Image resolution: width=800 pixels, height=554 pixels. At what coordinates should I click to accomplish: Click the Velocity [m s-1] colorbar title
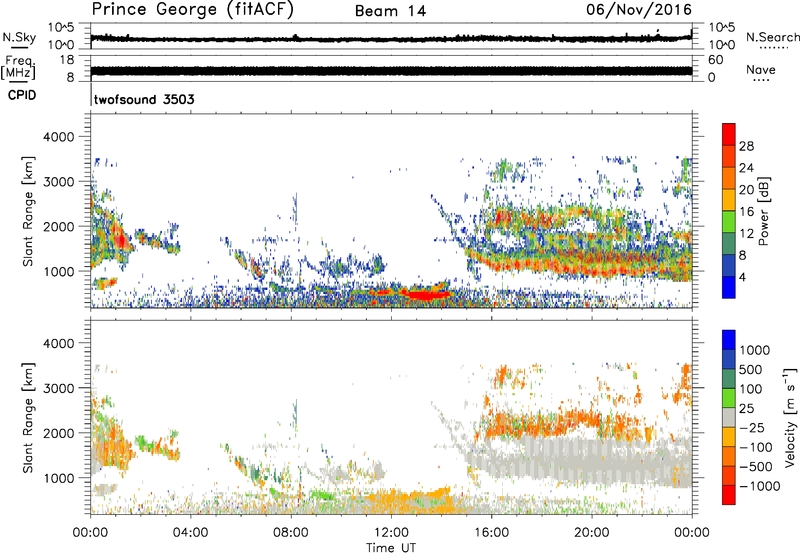(x=790, y=417)
